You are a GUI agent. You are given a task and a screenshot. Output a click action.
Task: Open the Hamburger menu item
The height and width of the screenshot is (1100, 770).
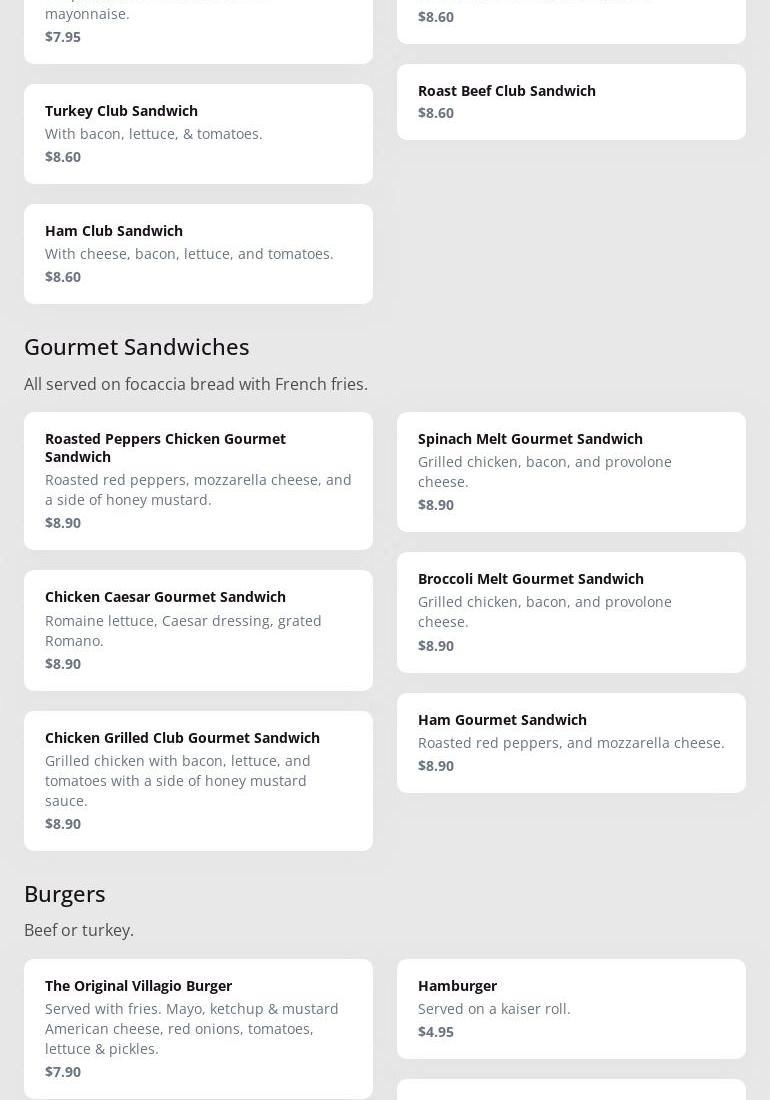pyautogui.click(x=571, y=1008)
